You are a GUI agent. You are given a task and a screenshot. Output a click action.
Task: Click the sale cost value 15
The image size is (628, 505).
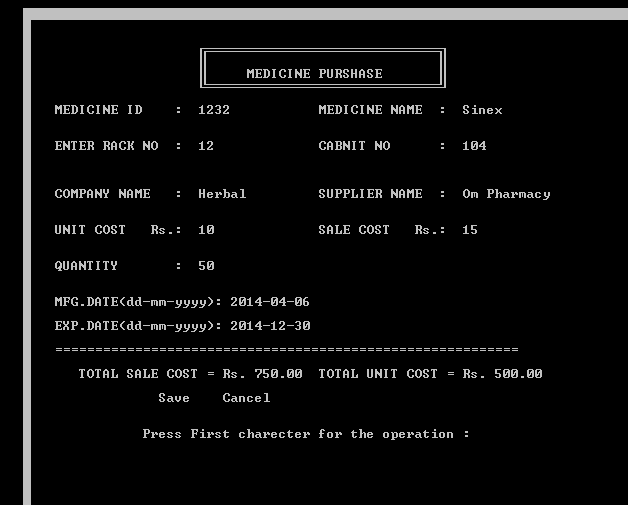pos(470,230)
